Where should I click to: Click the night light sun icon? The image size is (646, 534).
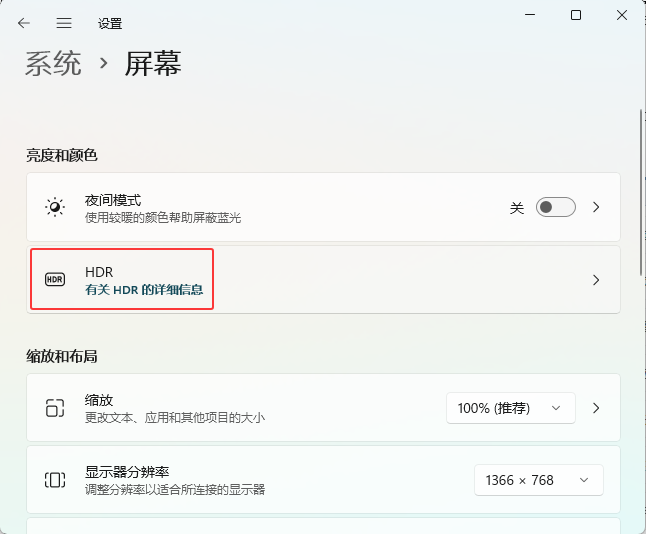[55, 207]
